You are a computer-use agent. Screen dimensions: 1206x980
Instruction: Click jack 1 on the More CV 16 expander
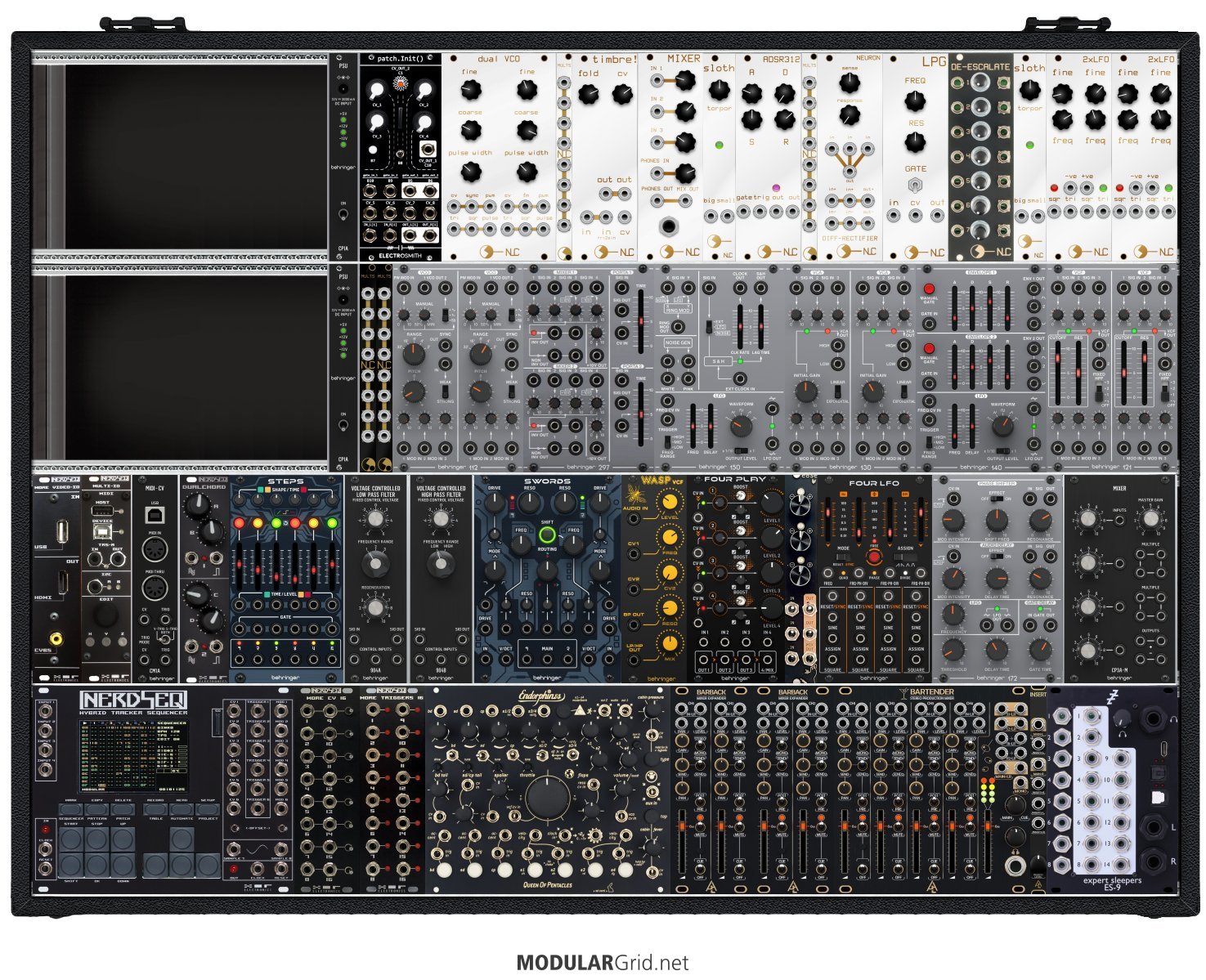[307, 712]
